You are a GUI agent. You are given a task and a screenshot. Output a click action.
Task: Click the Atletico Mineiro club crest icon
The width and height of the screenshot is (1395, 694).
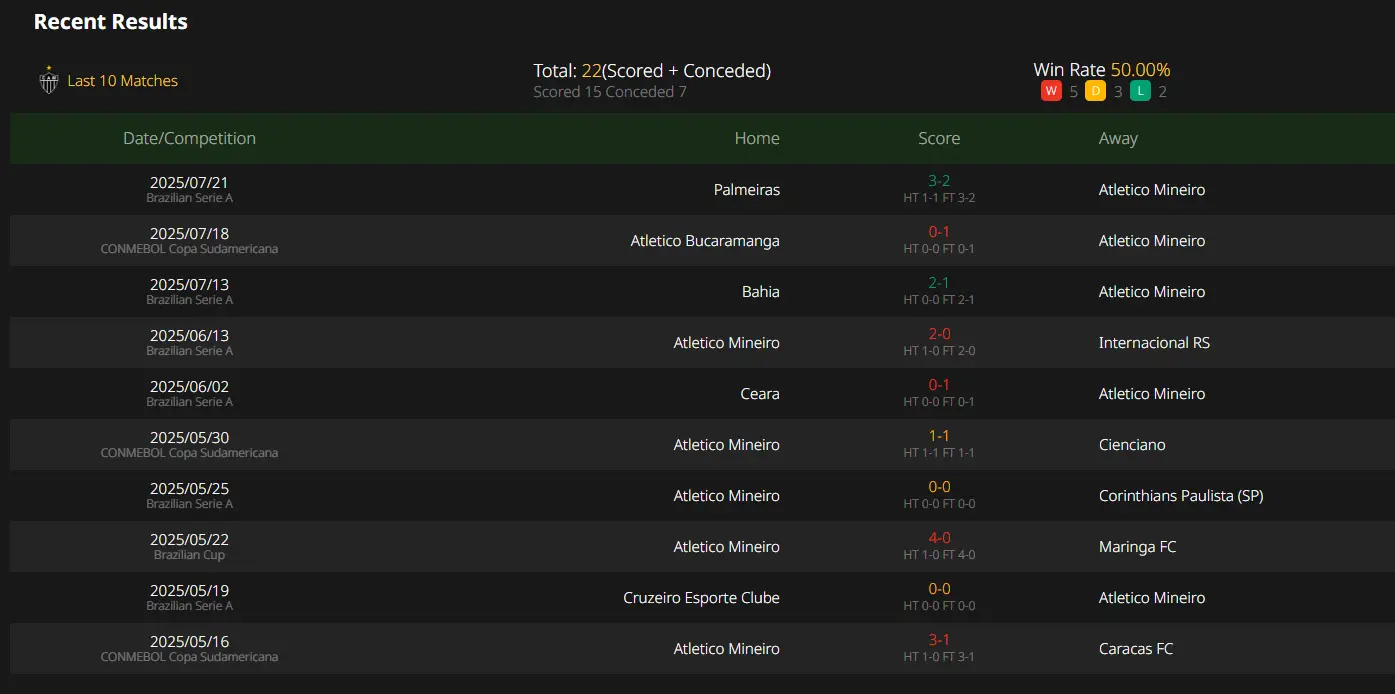pyautogui.click(x=48, y=81)
